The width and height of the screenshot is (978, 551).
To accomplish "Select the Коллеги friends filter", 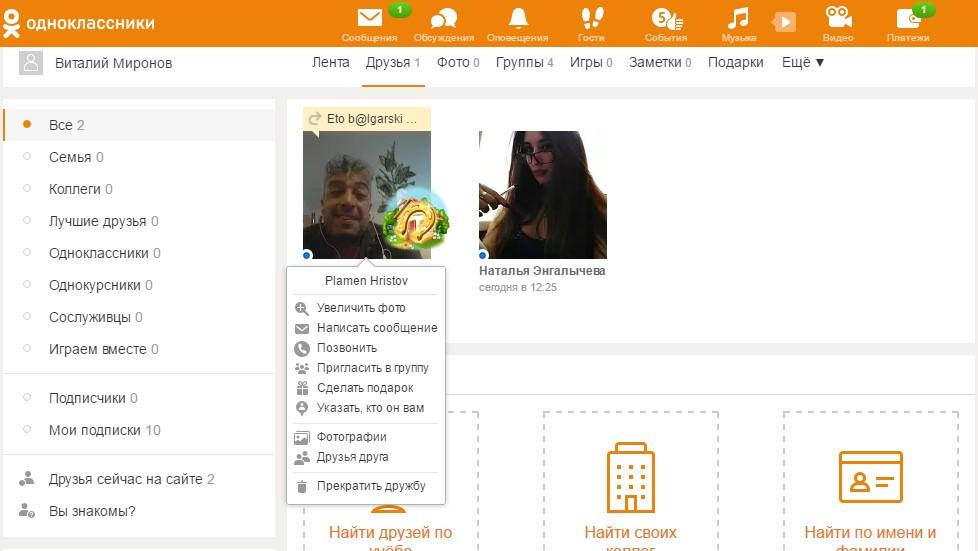I will (x=74, y=189).
